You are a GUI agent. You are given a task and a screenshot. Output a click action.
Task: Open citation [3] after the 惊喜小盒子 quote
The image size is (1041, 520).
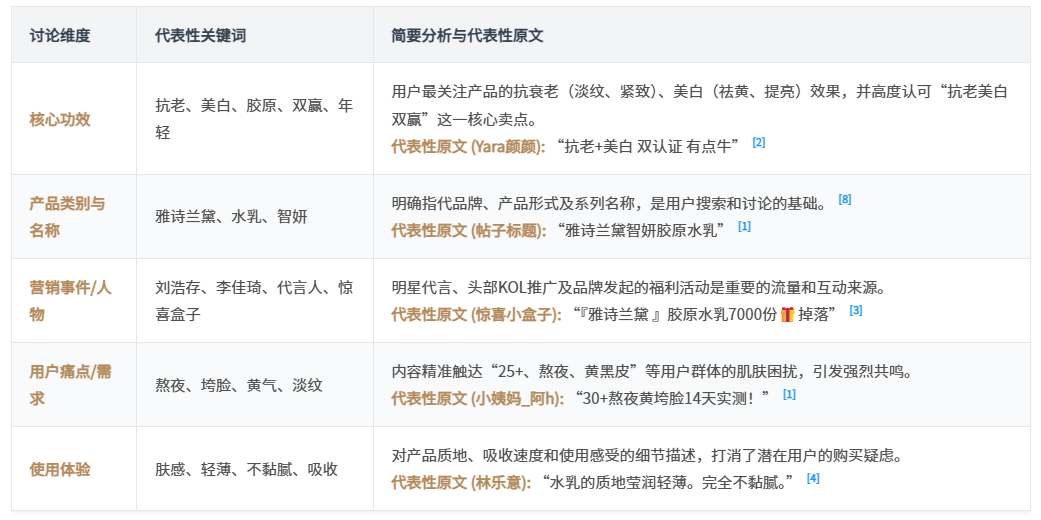coord(856,311)
